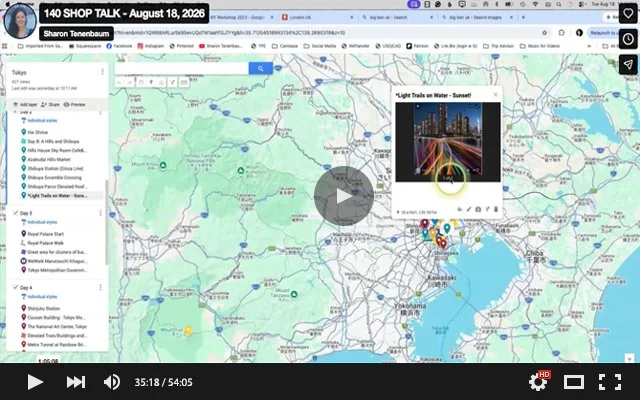Open Sharon Tenenbaum's profile avatar
The height and width of the screenshot is (400, 640).
pyautogui.click(x=20, y=20)
